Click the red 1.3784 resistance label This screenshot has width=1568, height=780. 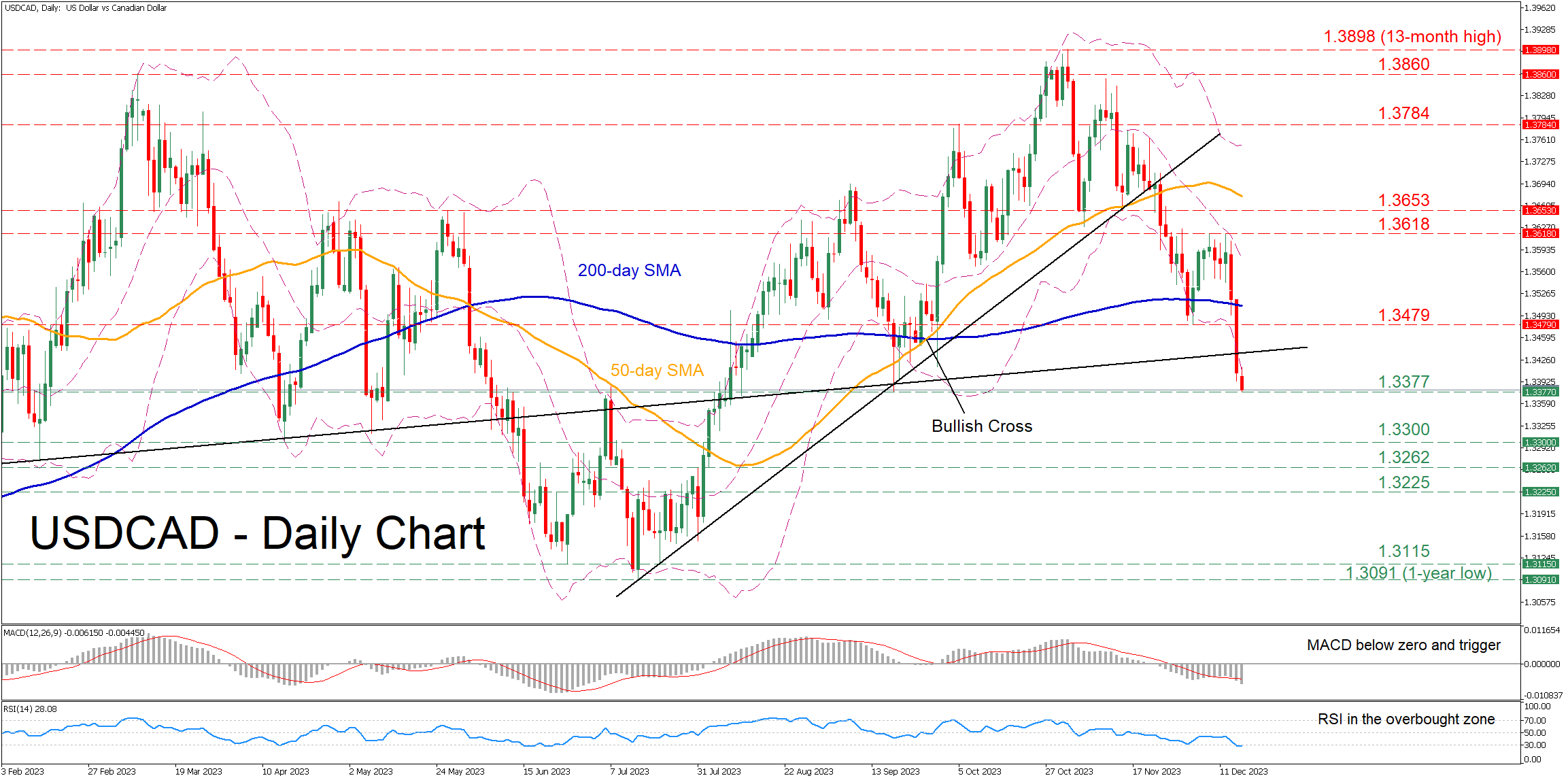click(x=1403, y=114)
